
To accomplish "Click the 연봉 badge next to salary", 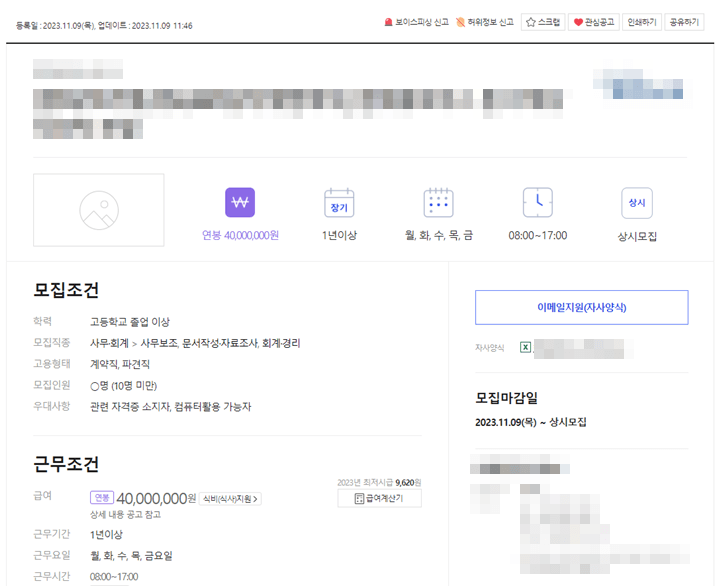I will tap(101, 498).
